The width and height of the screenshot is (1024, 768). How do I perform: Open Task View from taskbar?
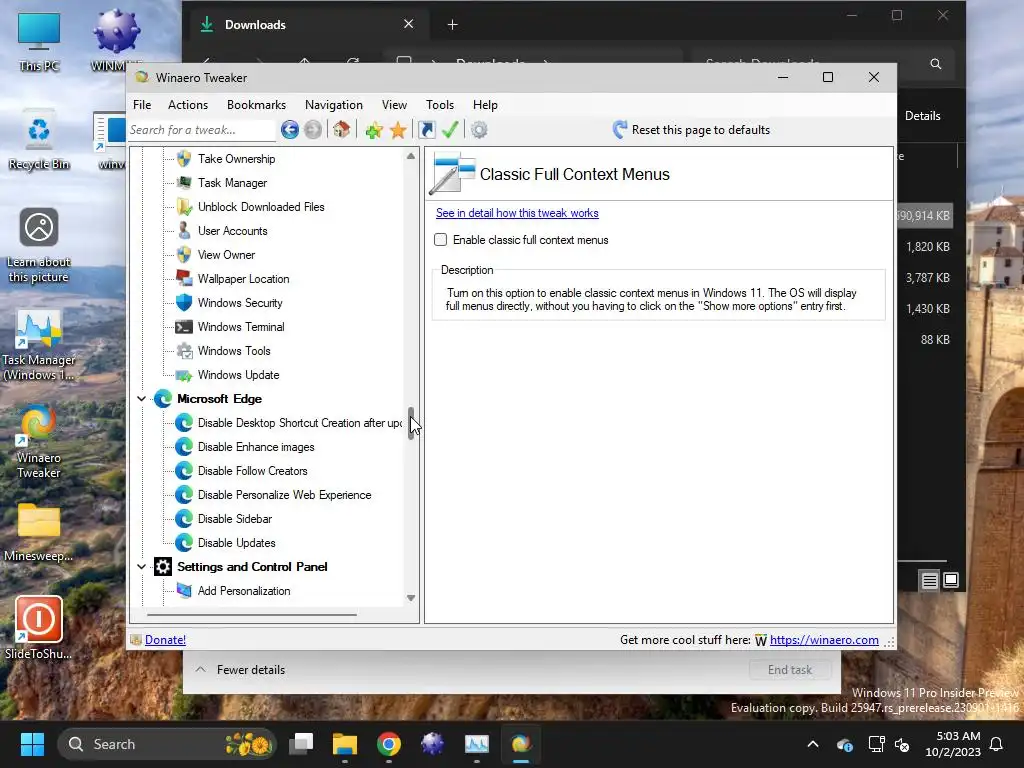(301, 744)
